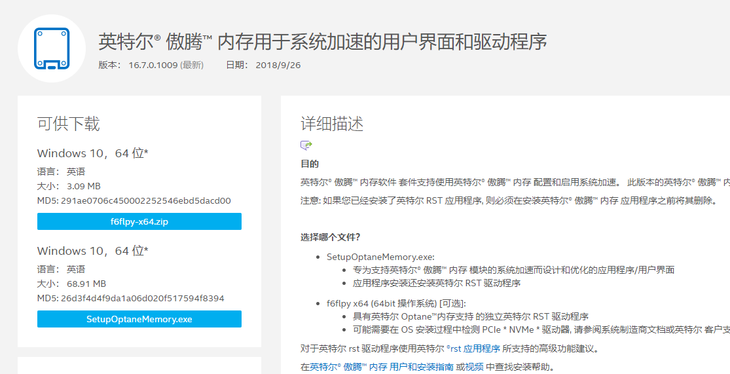Select the MD5 291ae0706c45 hash text

pyautogui.click(x=134, y=201)
